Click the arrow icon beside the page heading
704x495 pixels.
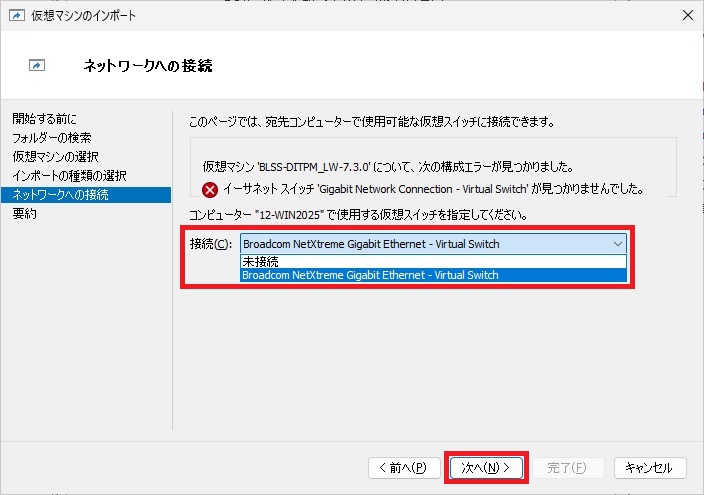[37, 66]
